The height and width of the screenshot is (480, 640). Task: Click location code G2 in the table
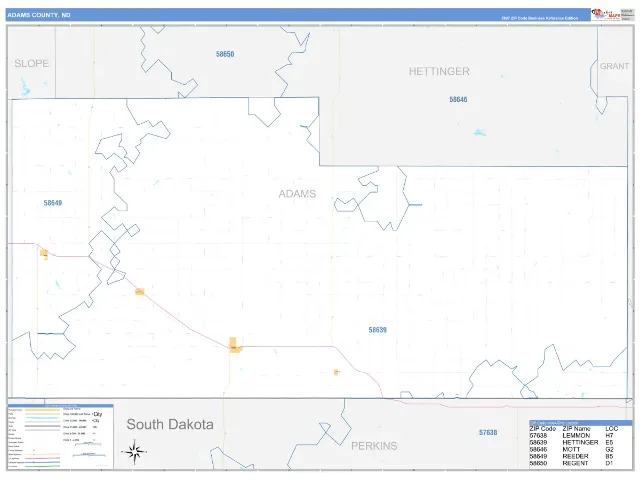pyautogui.click(x=610, y=450)
